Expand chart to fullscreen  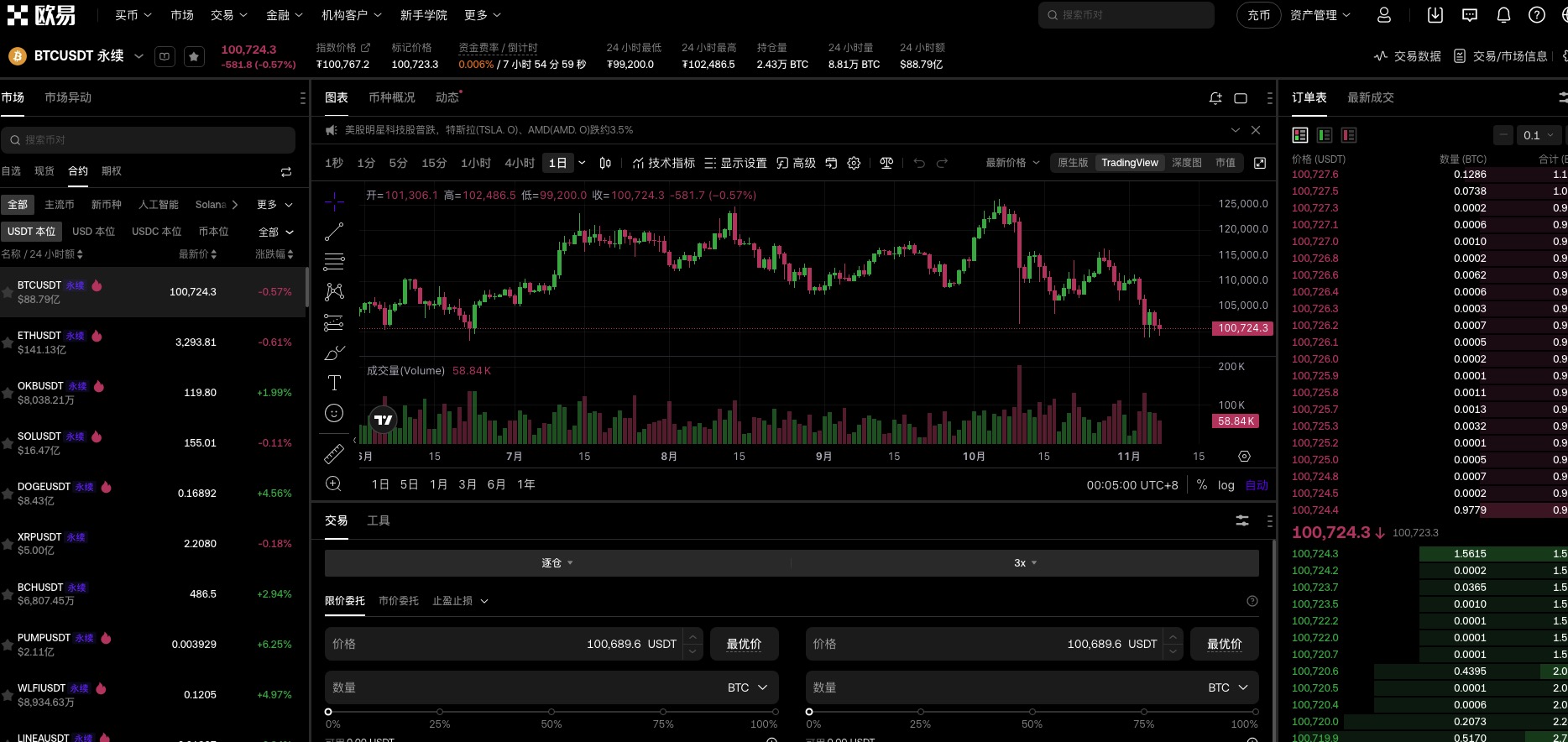[x=1259, y=163]
